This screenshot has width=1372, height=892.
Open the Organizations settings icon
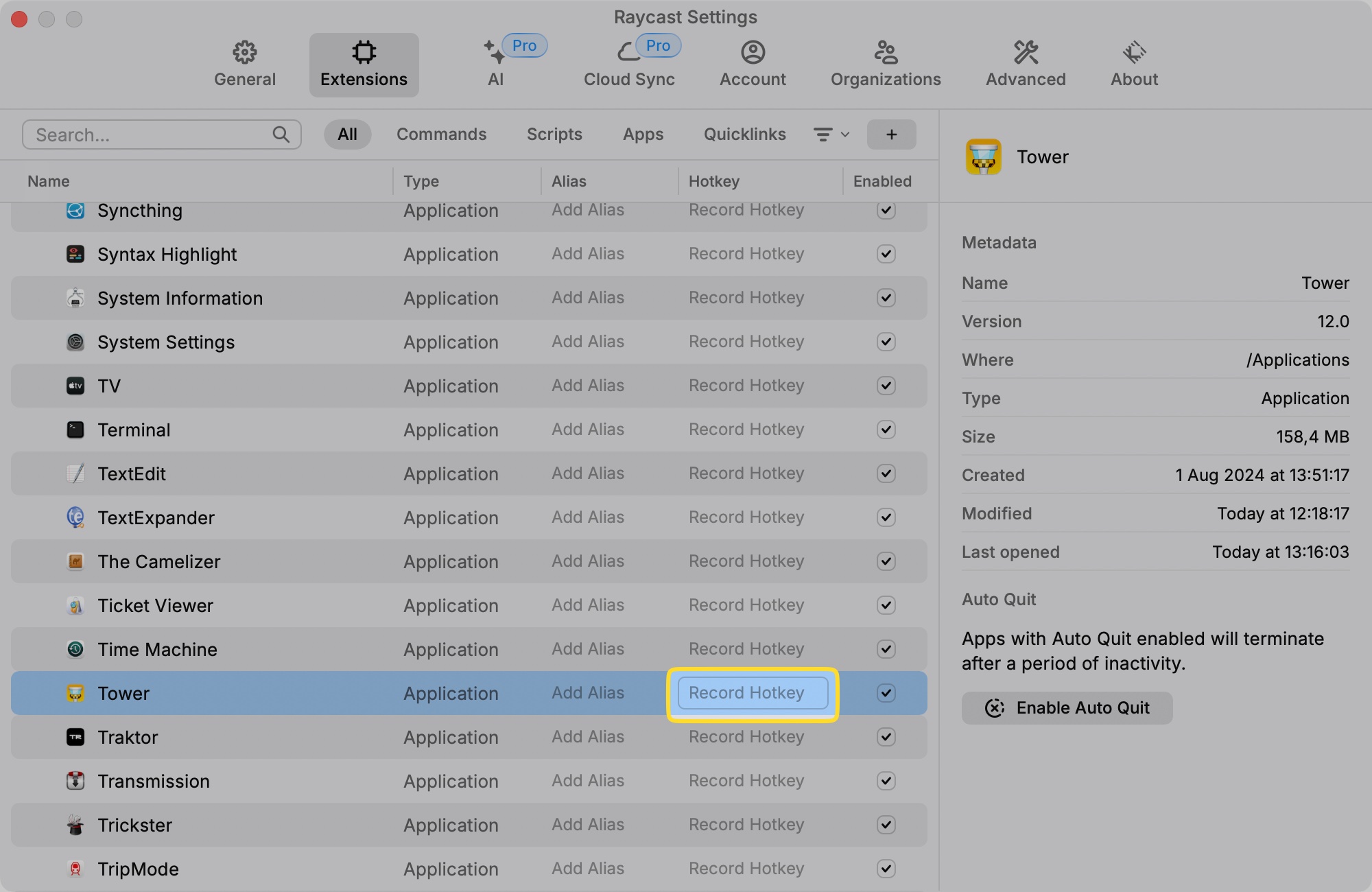[885, 52]
